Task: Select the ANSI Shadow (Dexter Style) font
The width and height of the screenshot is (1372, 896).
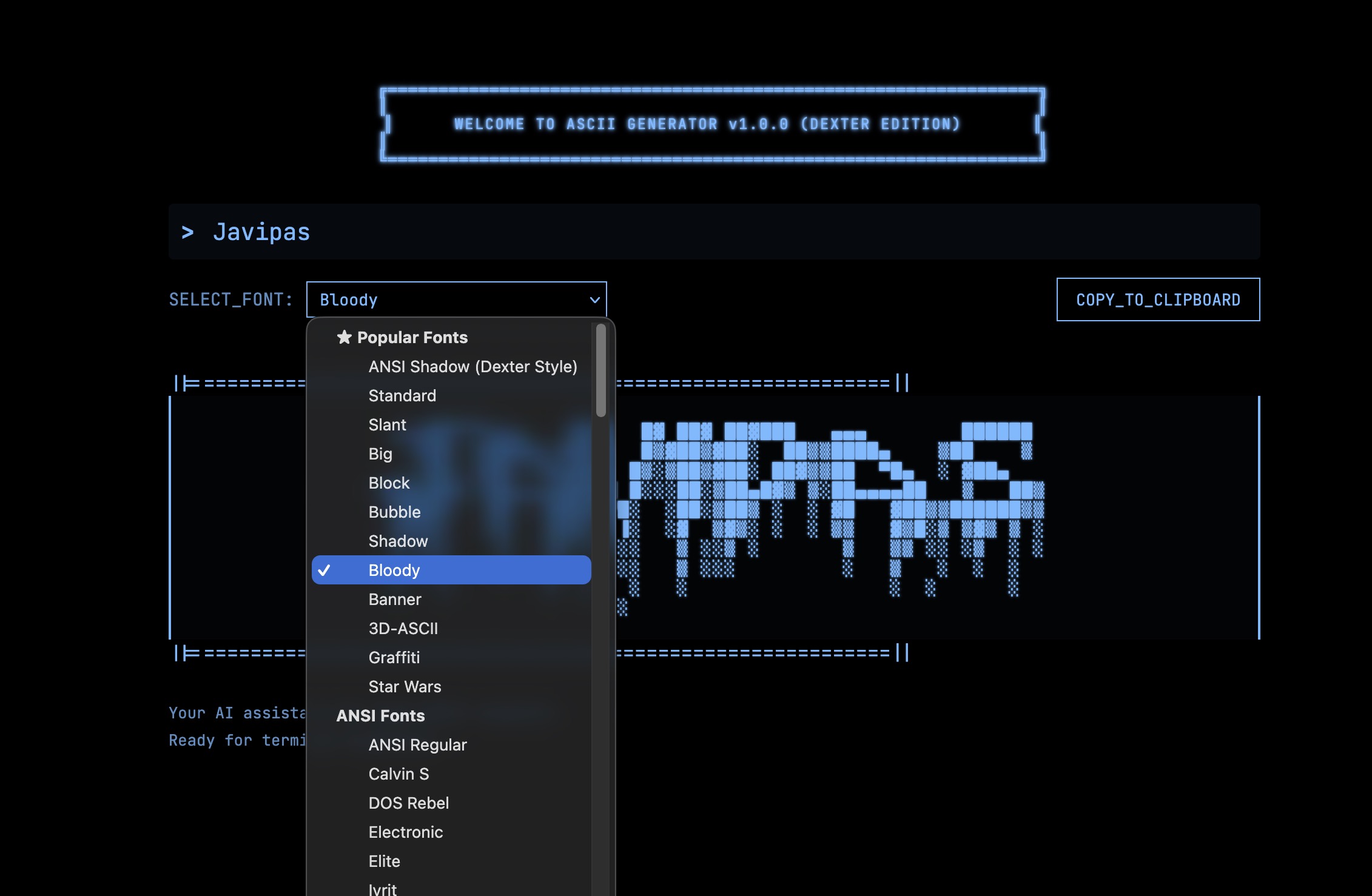Action: click(x=472, y=367)
